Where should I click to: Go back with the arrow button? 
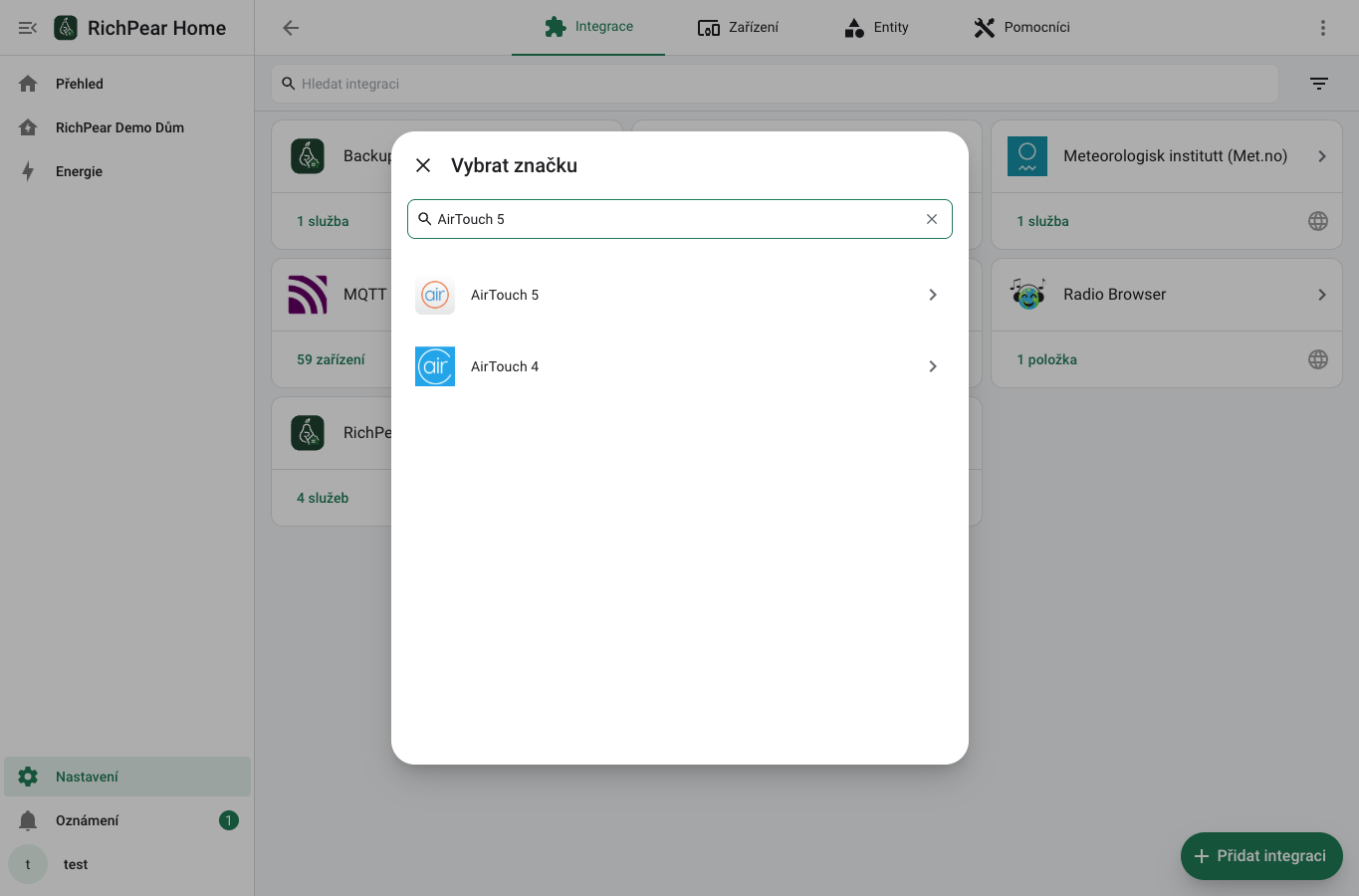pos(291,28)
